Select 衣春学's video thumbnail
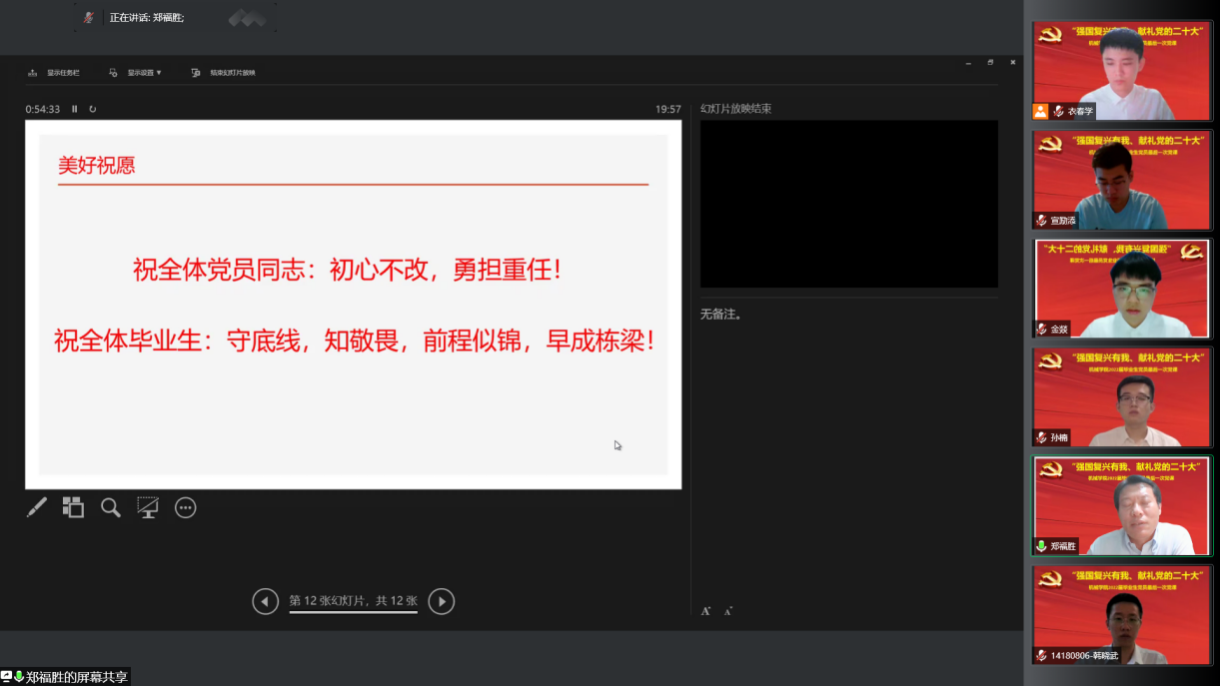The image size is (1220, 686). [x=1121, y=71]
